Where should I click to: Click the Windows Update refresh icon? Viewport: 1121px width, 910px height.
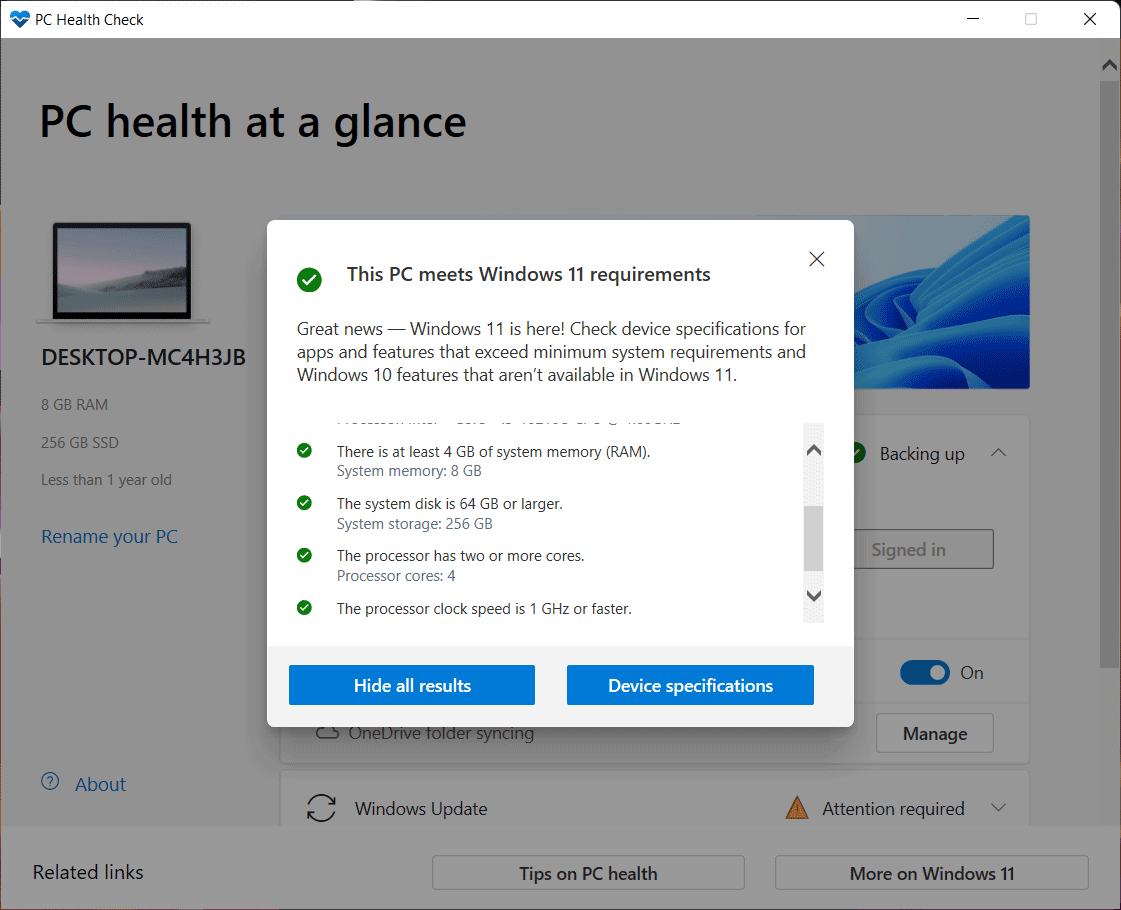point(320,808)
